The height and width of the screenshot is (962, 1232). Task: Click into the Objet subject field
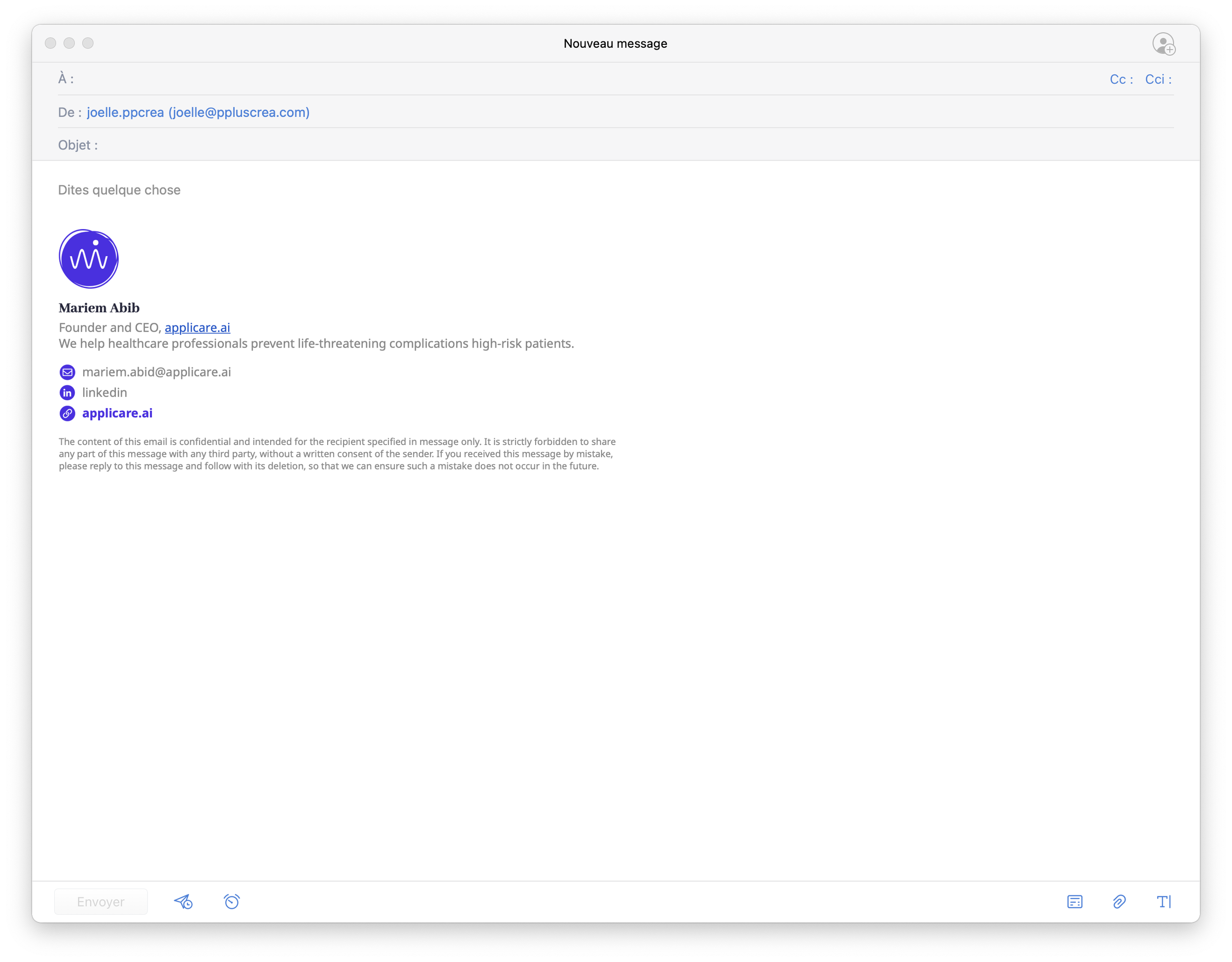(564, 145)
